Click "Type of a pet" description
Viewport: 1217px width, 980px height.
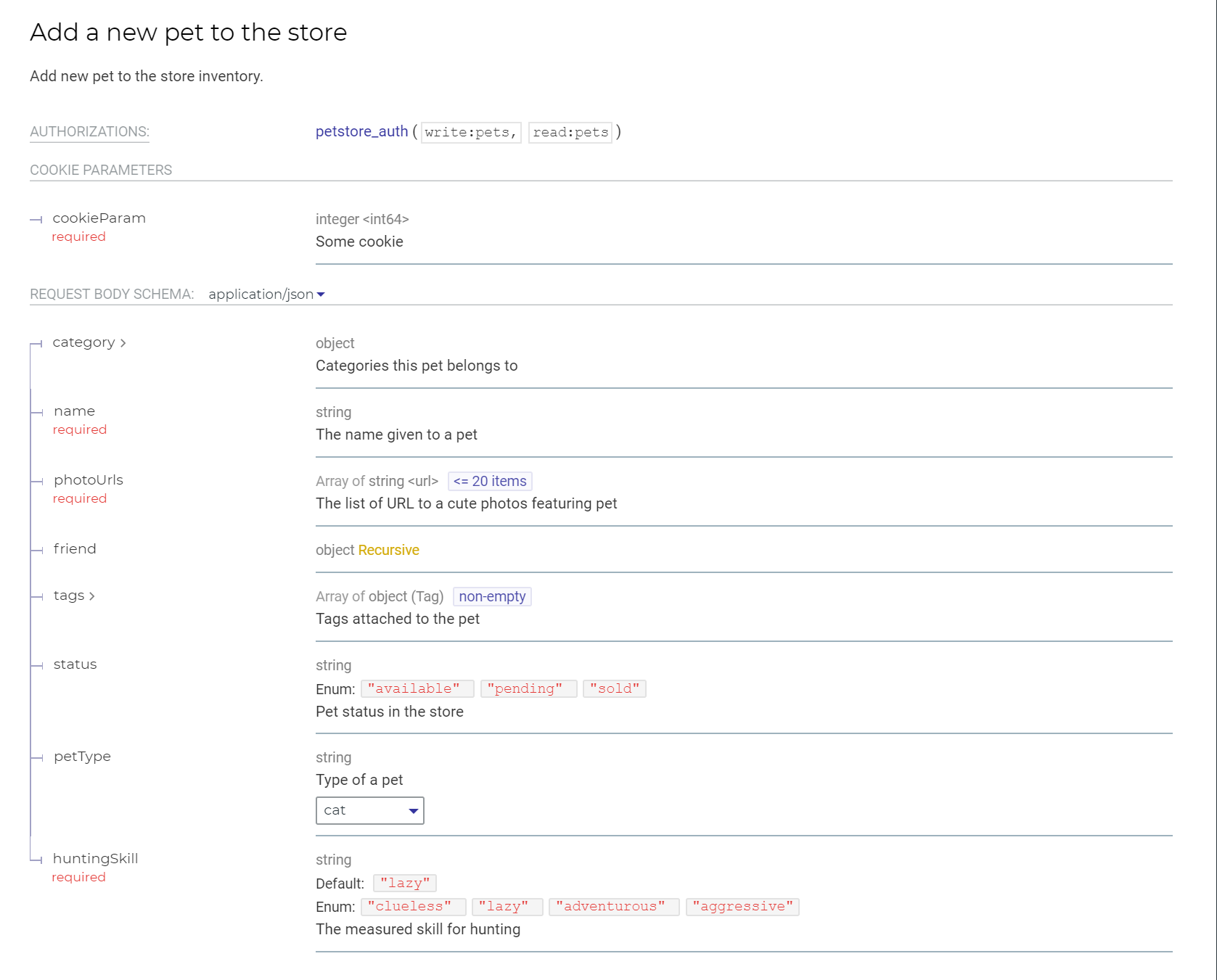click(359, 780)
